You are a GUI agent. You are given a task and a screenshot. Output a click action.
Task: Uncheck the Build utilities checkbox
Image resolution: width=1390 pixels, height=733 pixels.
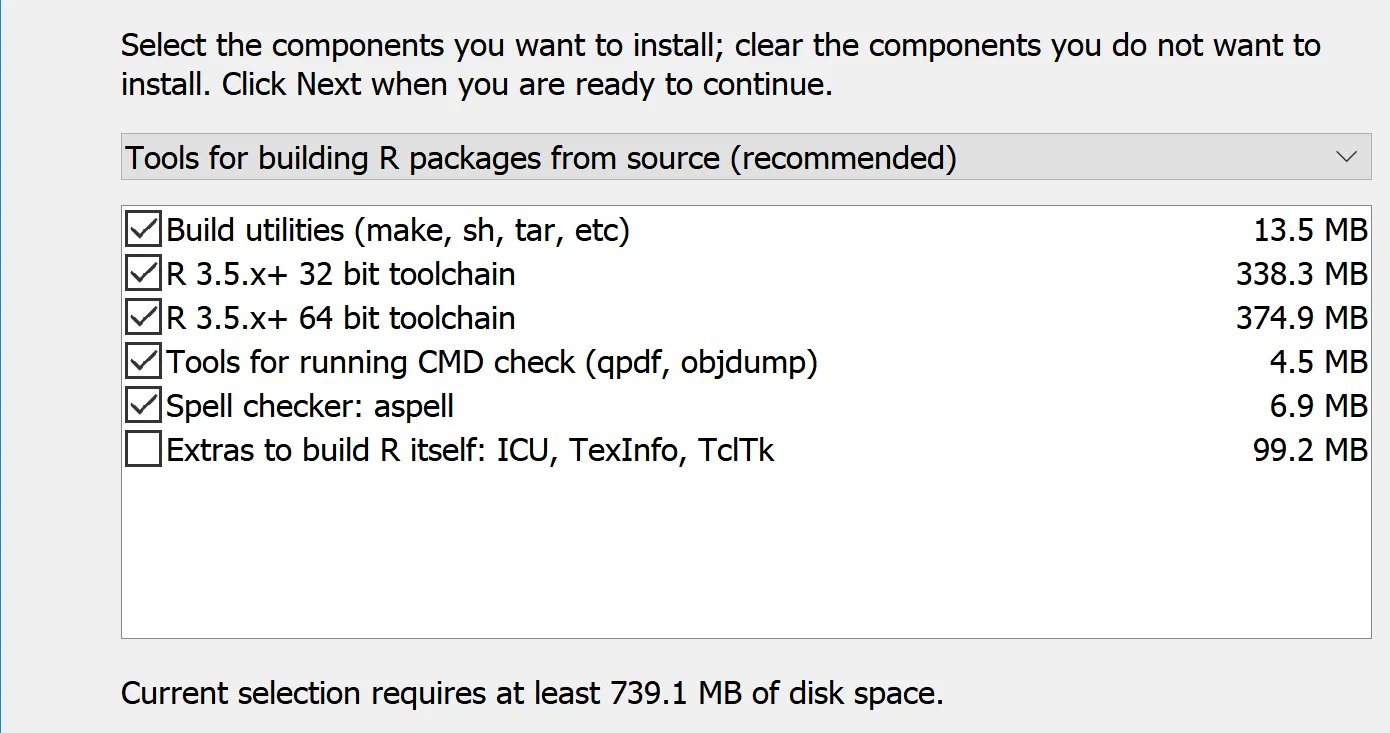pyautogui.click(x=143, y=230)
